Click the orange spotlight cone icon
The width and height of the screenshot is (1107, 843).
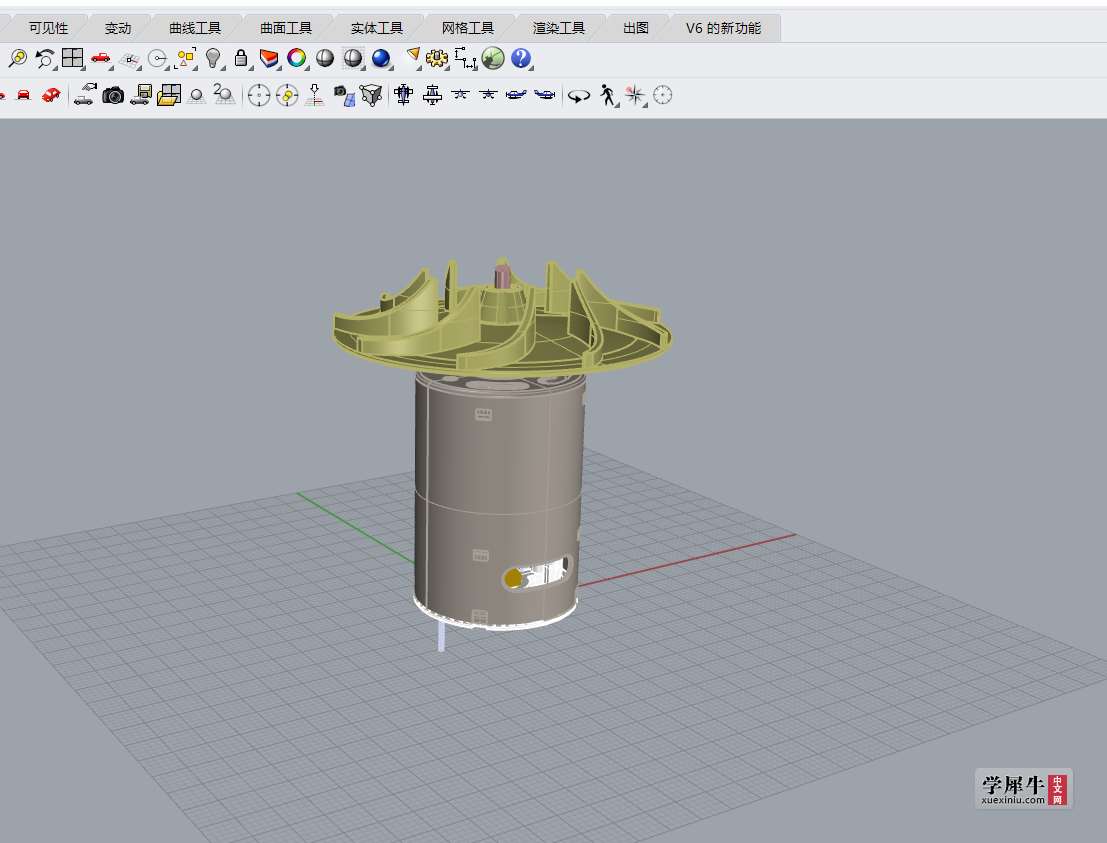[x=413, y=57]
